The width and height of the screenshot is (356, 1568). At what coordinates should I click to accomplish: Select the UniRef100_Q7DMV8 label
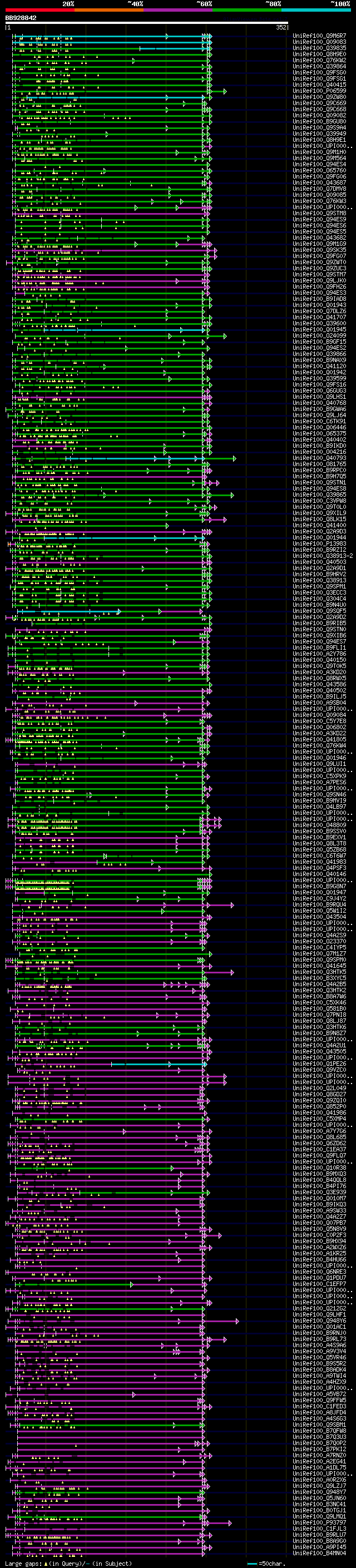[x=319, y=189]
